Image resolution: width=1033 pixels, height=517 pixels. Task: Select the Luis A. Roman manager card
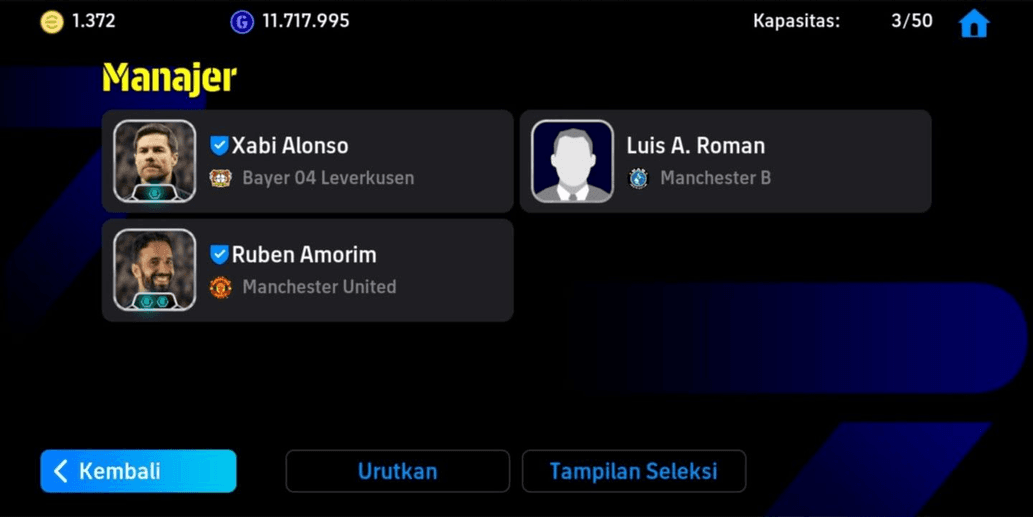point(725,161)
